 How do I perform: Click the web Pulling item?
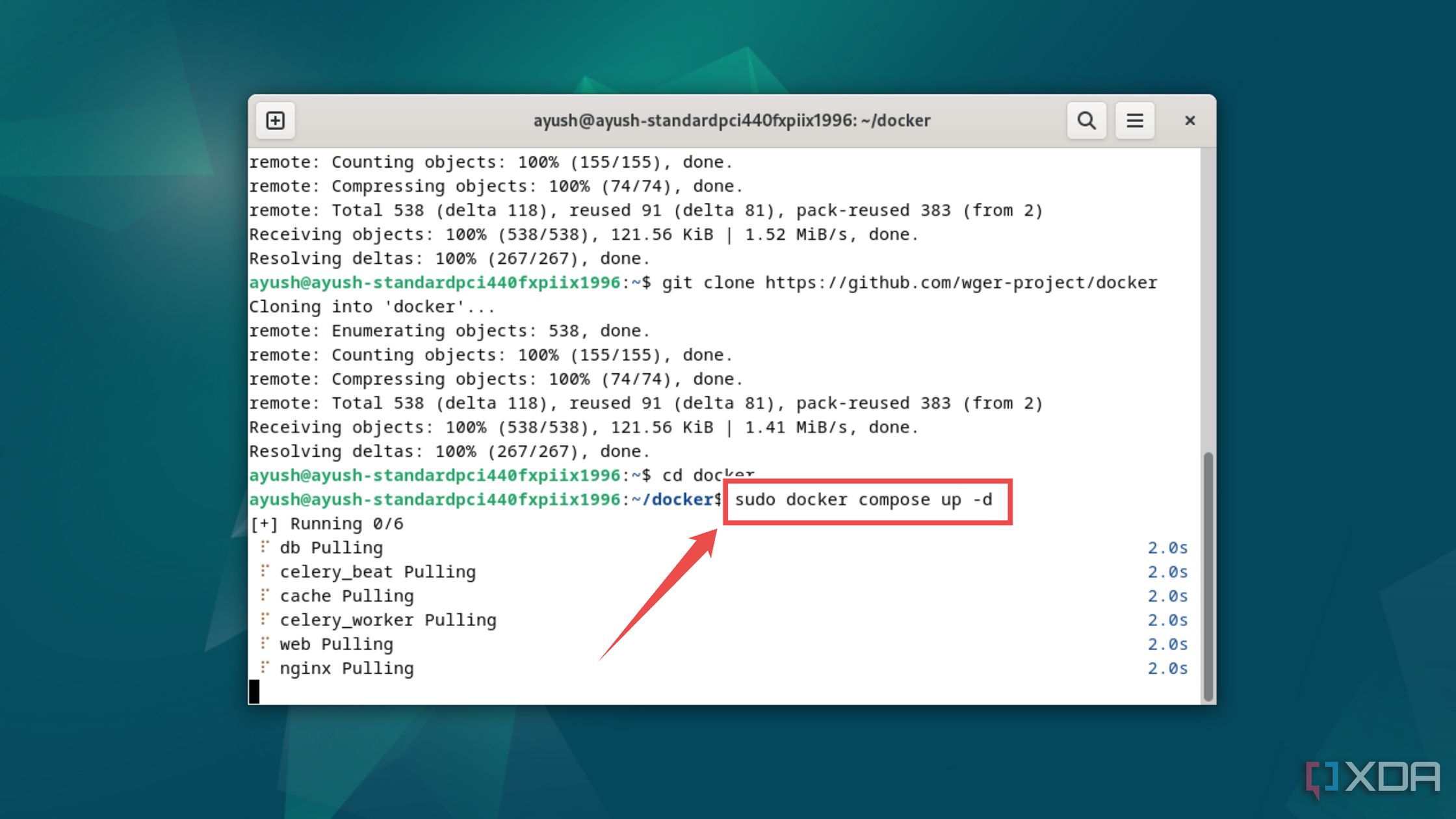pos(335,643)
